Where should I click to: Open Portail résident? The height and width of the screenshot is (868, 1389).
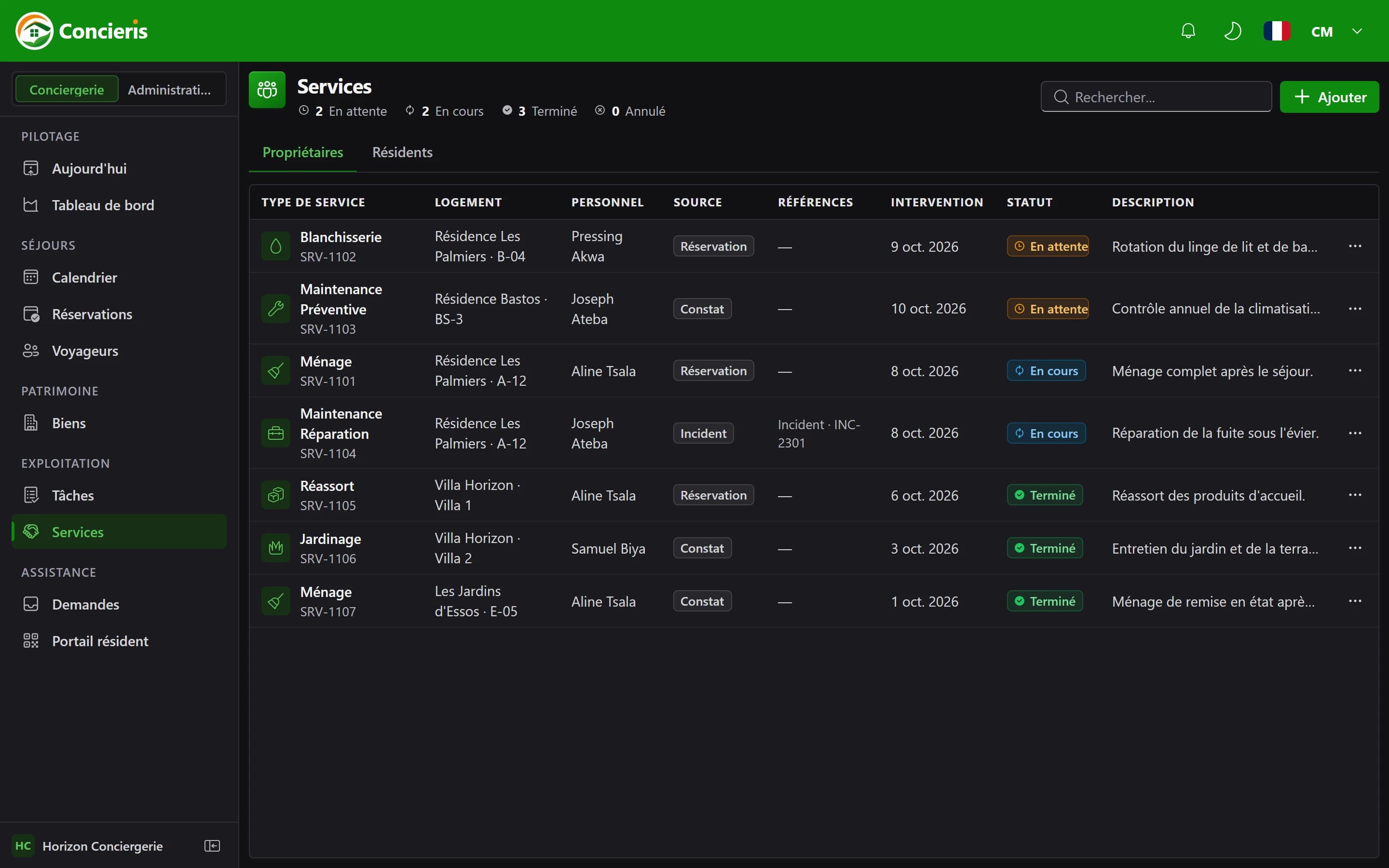(120, 641)
